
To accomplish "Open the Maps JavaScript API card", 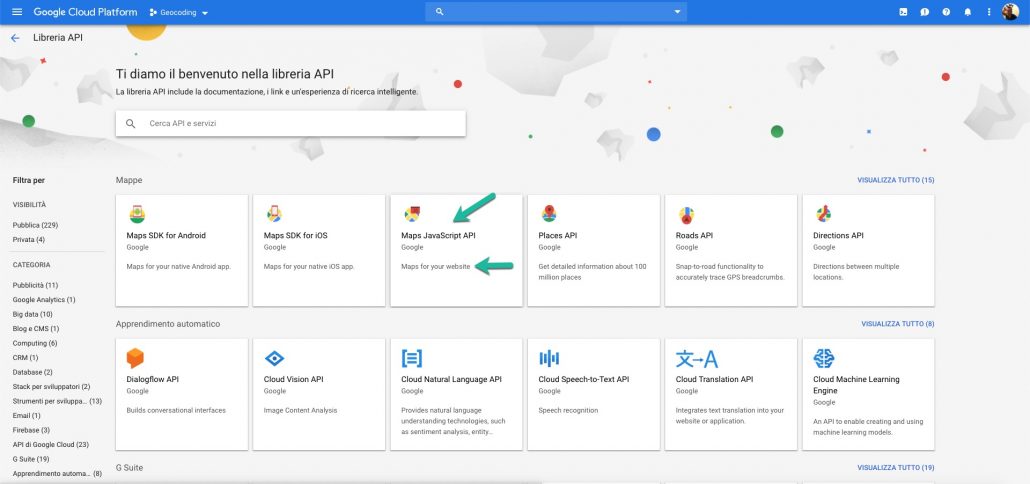I will (455, 250).
